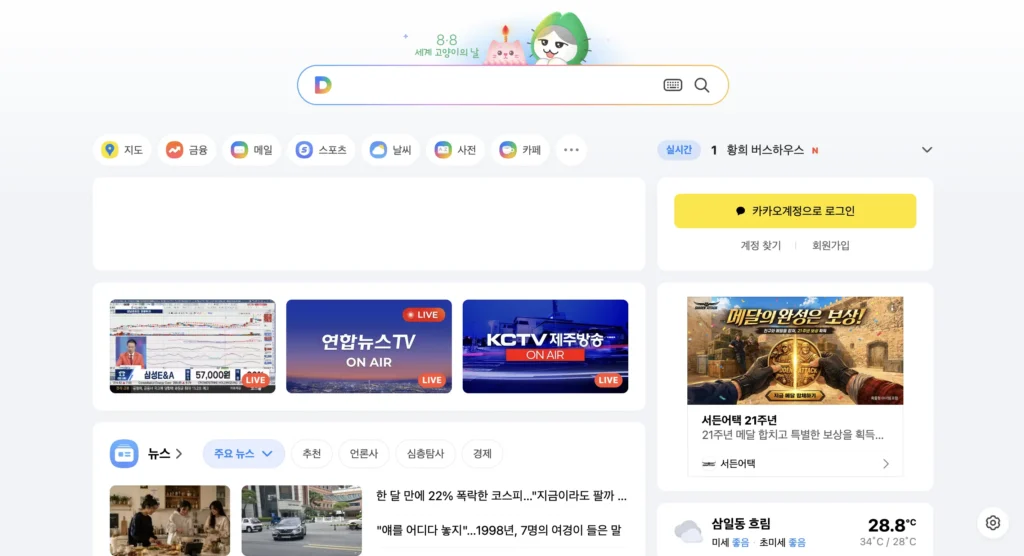Select the 경제 news tab
The height and width of the screenshot is (556, 1024).
pos(482,453)
